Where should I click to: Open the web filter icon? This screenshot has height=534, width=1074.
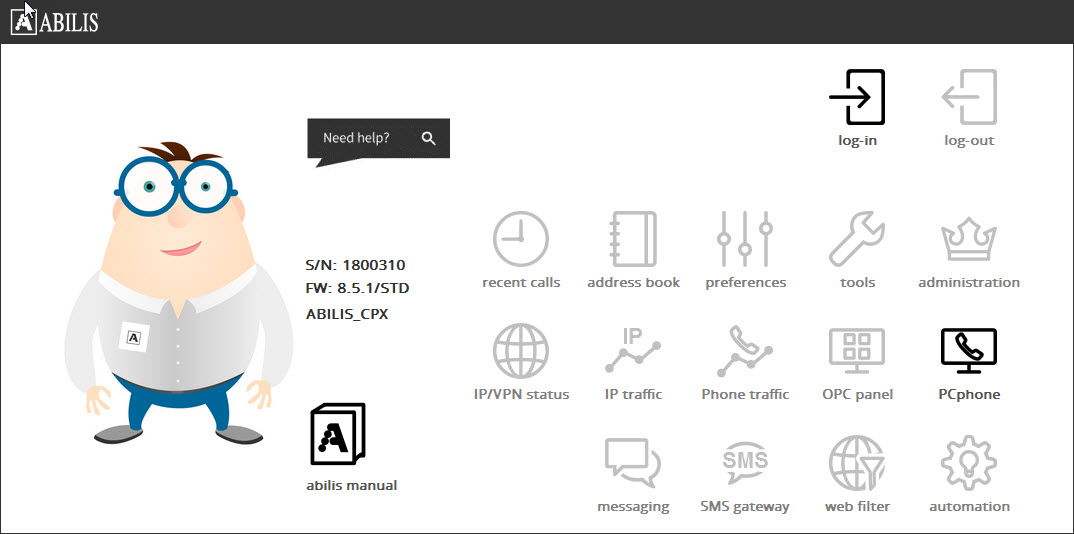click(857, 463)
